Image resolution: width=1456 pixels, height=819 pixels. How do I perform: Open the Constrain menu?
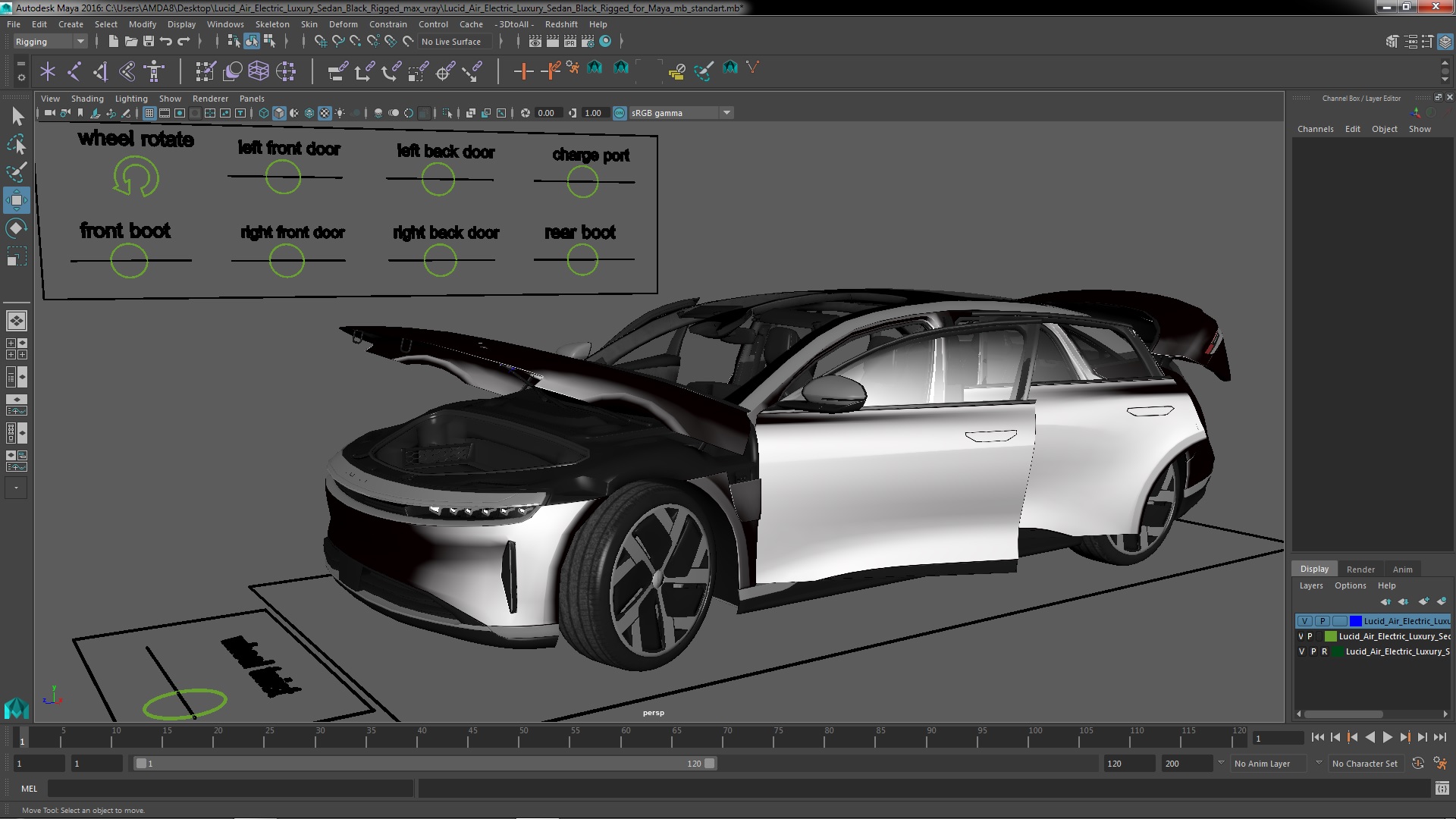point(388,24)
